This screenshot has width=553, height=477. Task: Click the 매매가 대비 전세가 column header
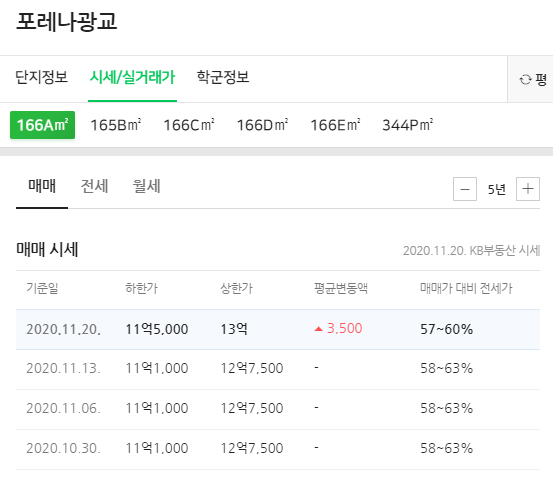466,288
